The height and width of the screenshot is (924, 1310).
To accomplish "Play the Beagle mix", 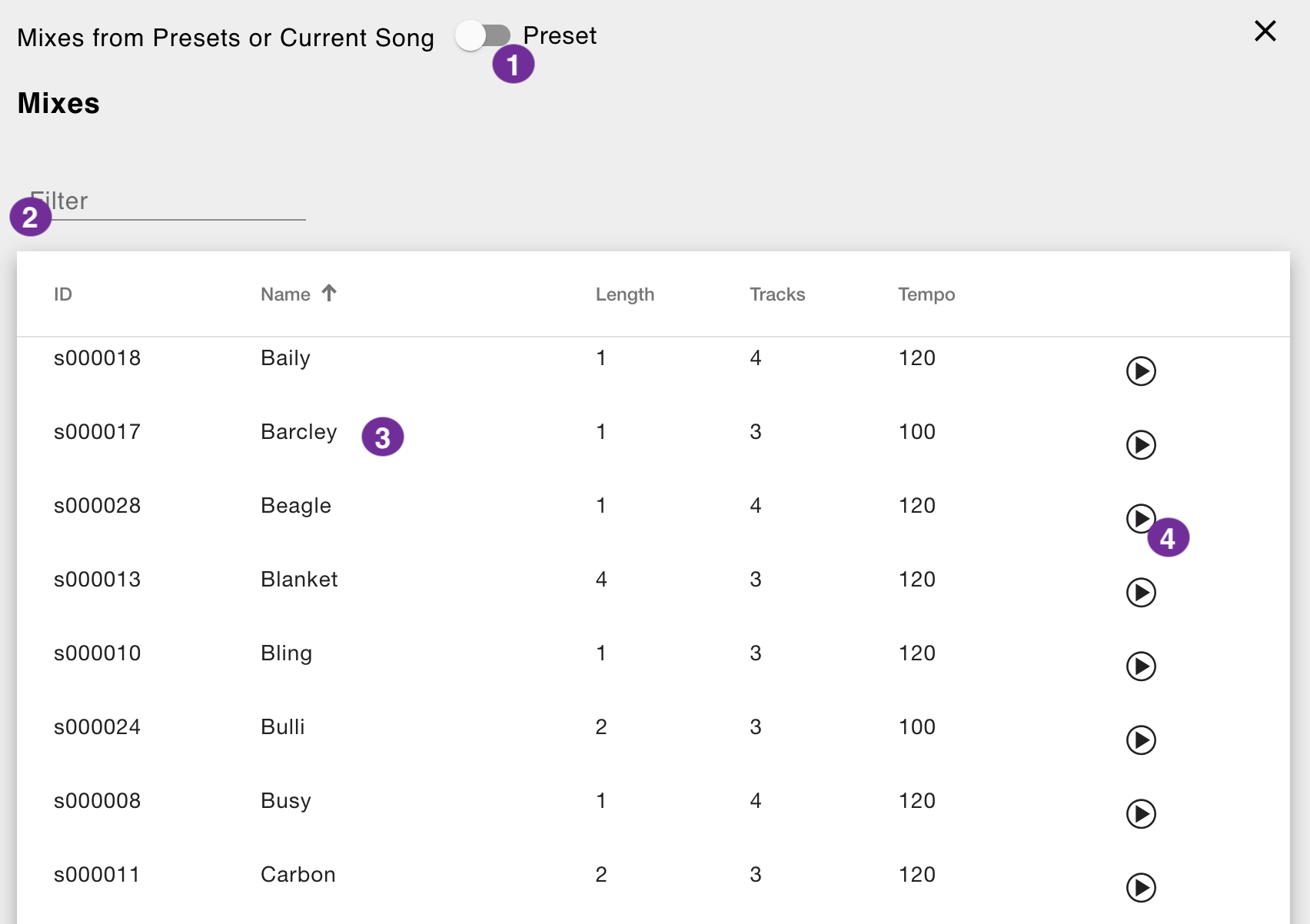I will pyautogui.click(x=1141, y=518).
